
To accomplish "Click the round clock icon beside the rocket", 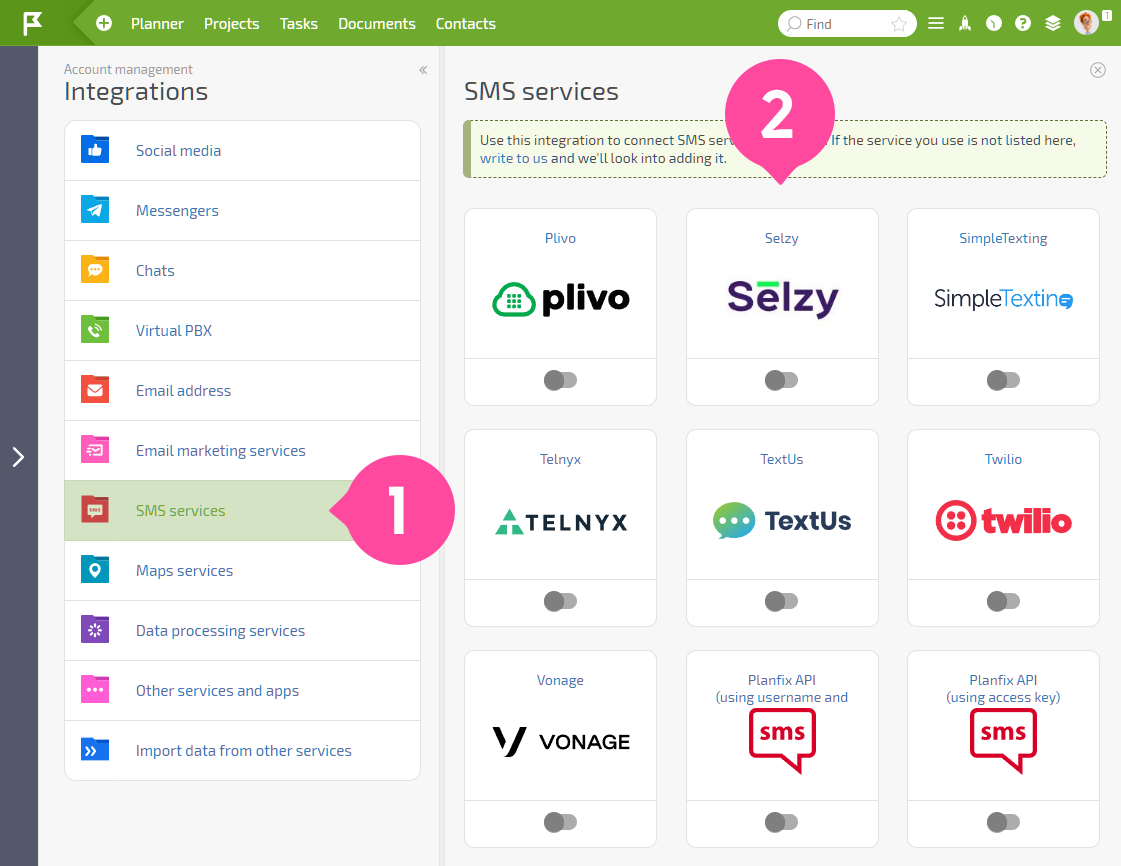I will tap(994, 24).
